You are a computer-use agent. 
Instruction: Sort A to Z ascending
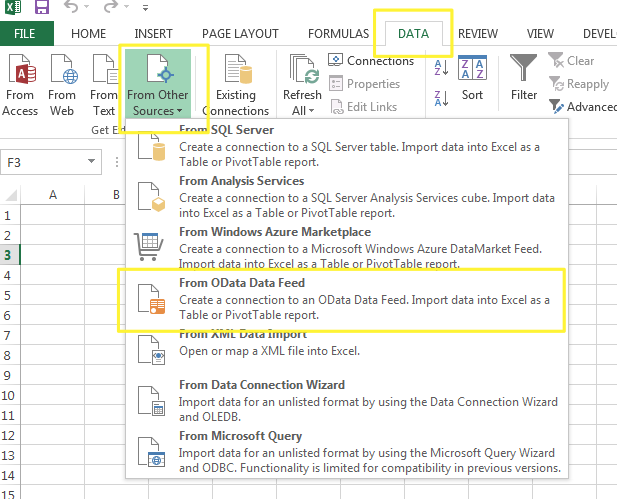pyautogui.click(x=442, y=67)
